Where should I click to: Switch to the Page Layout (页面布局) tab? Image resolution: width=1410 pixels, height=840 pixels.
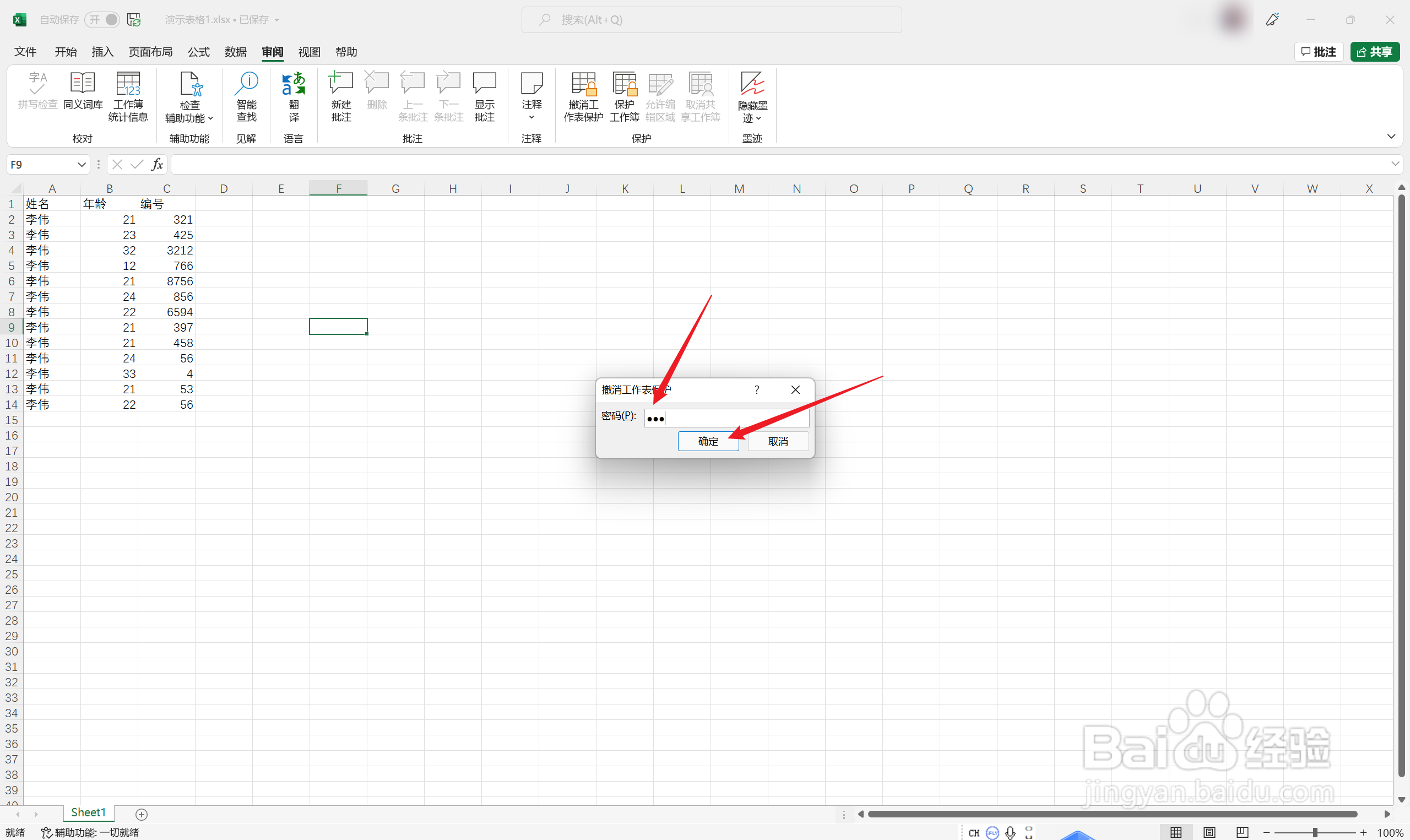150,52
